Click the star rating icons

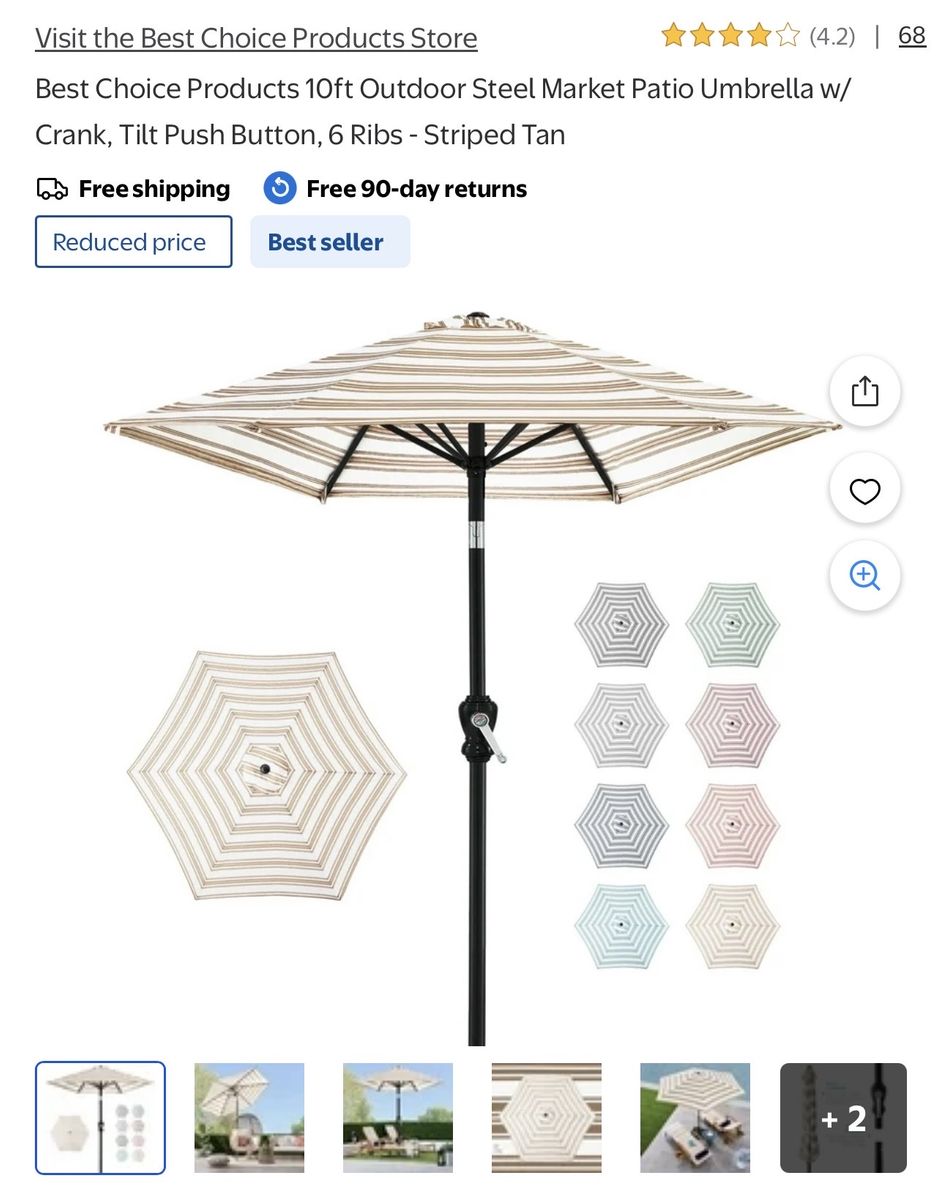click(x=730, y=37)
